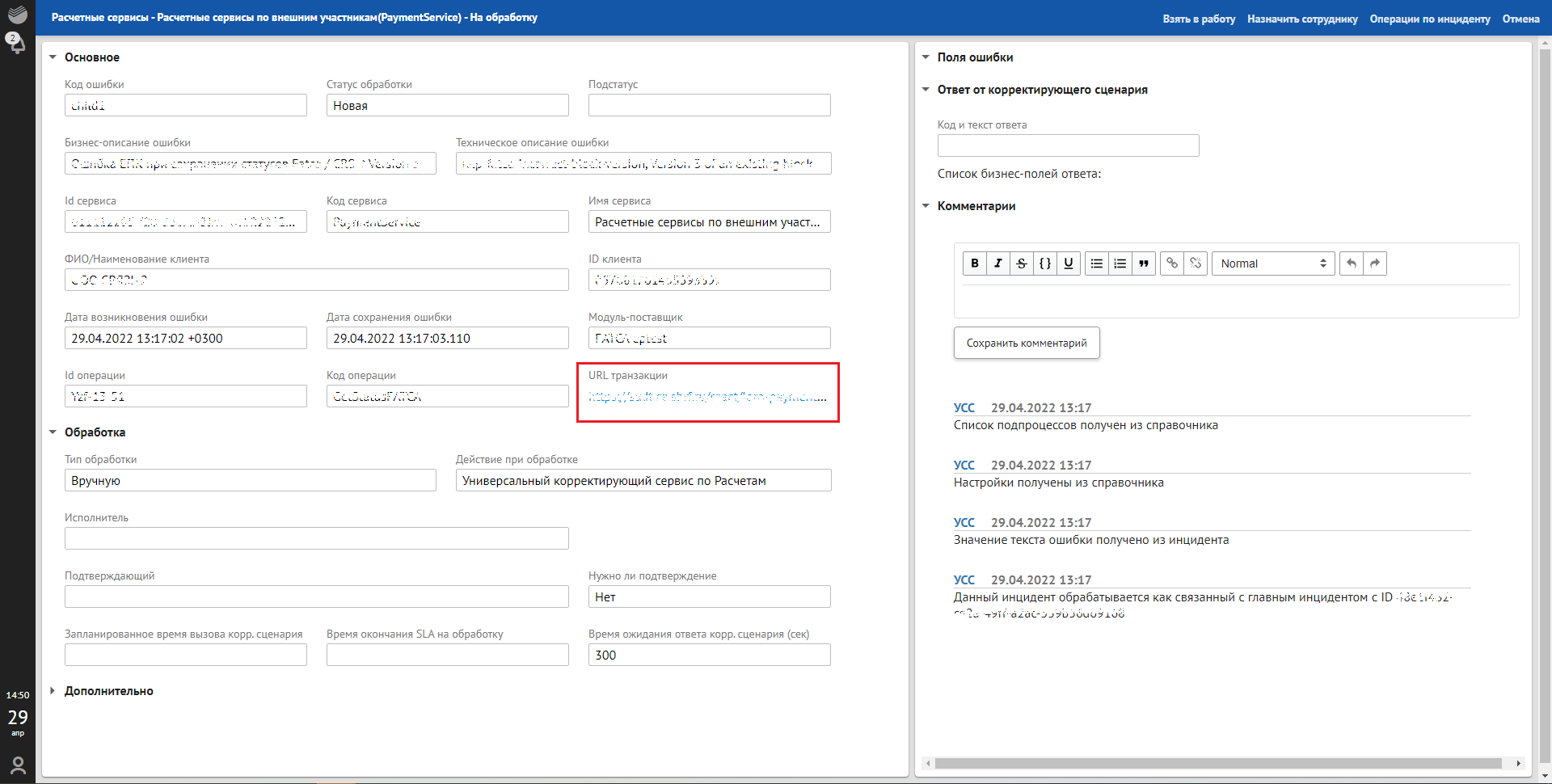This screenshot has width=1552, height=784.
Task: Open notifications bell in sidebar
Action: pos(17,43)
